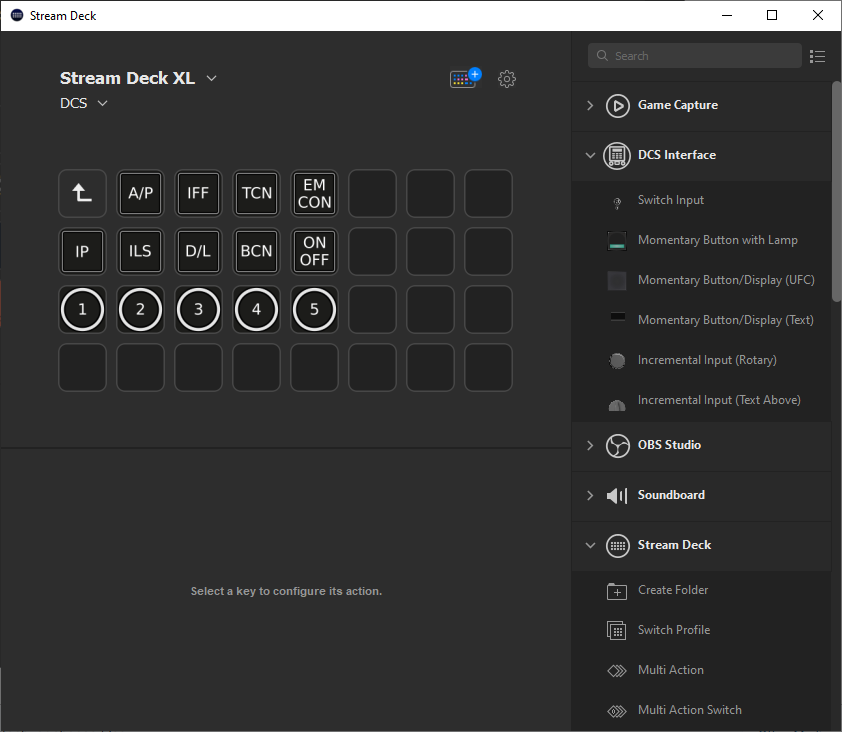Click the Multi Action Switch icon

(617, 711)
